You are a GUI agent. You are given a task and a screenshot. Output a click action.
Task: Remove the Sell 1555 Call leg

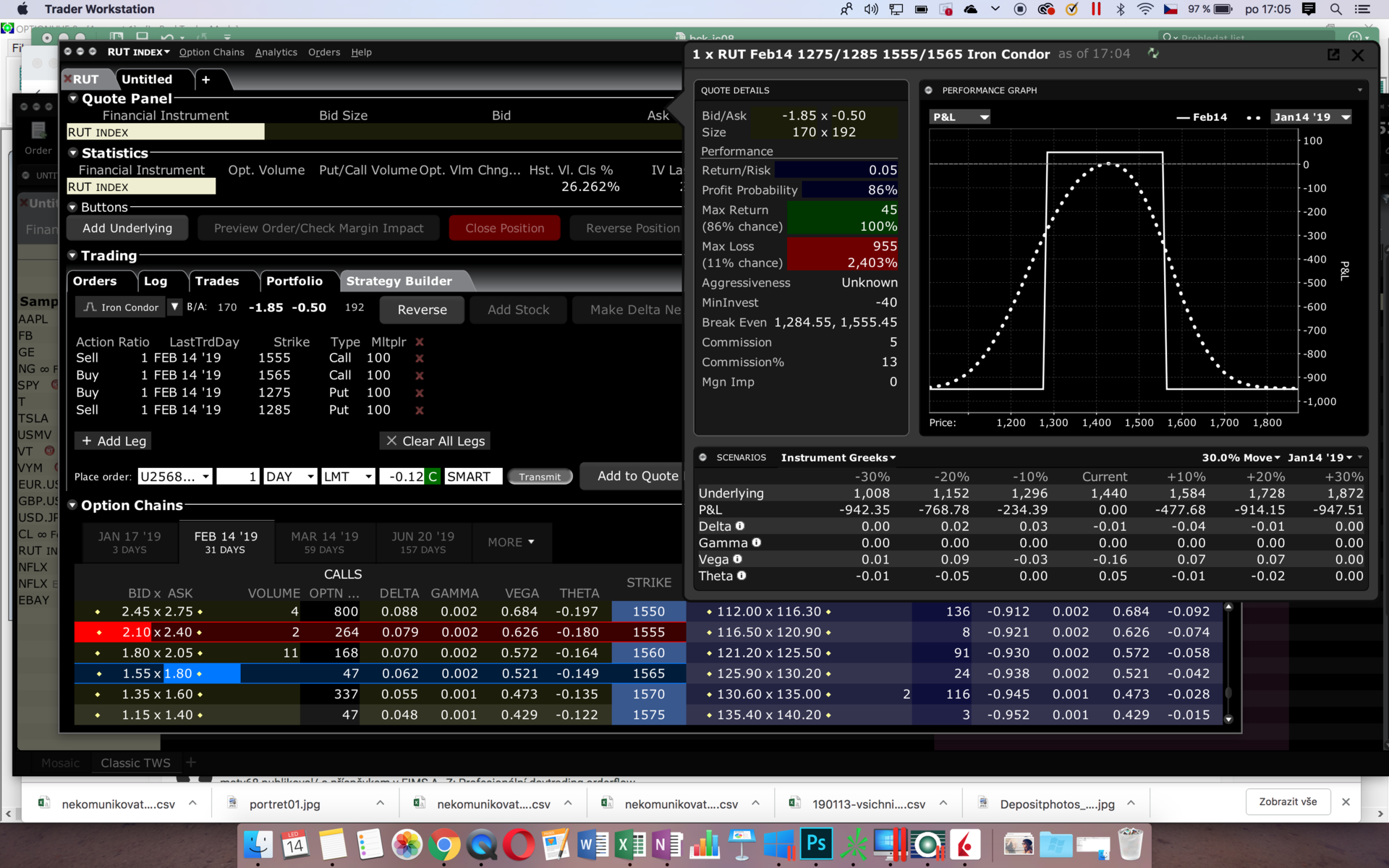420,358
